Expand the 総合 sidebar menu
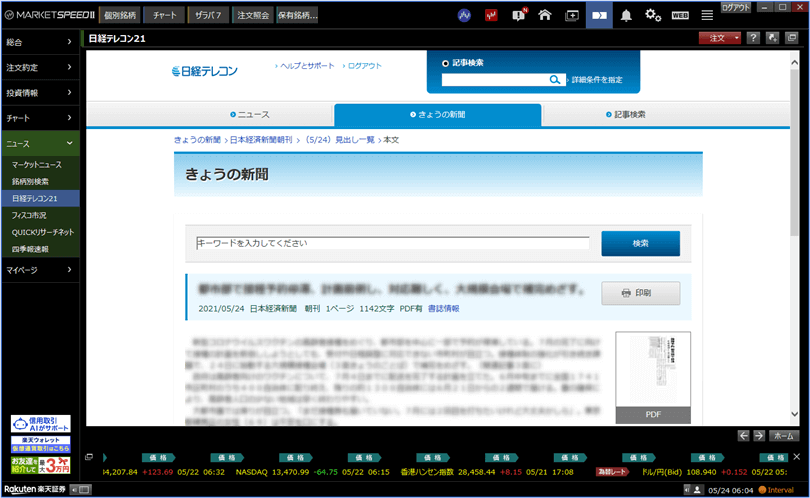This screenshot has width=810, height=498. tap(40, 42)
